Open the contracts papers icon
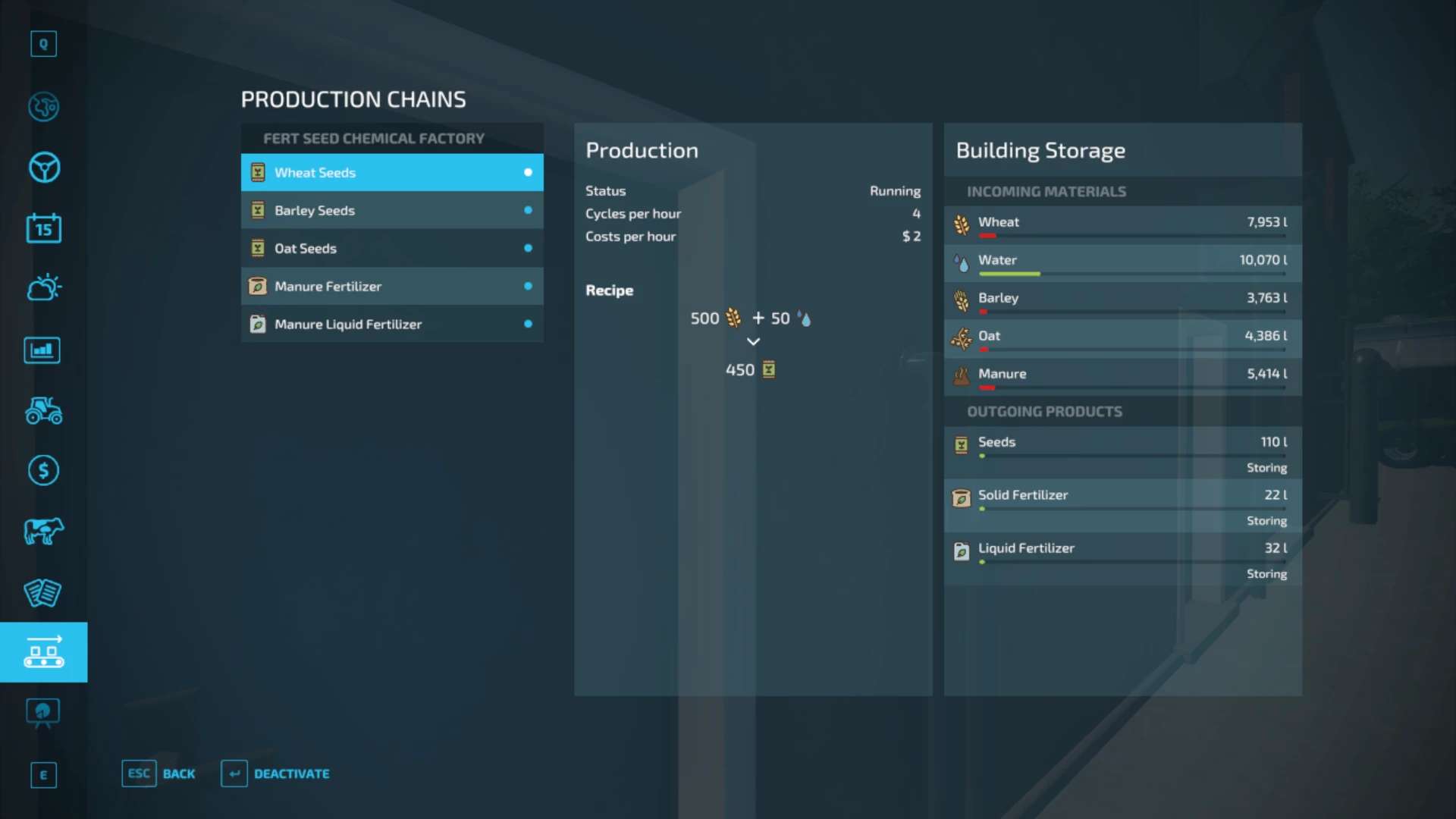This screenshot has height=819, width=1456. 43,592
